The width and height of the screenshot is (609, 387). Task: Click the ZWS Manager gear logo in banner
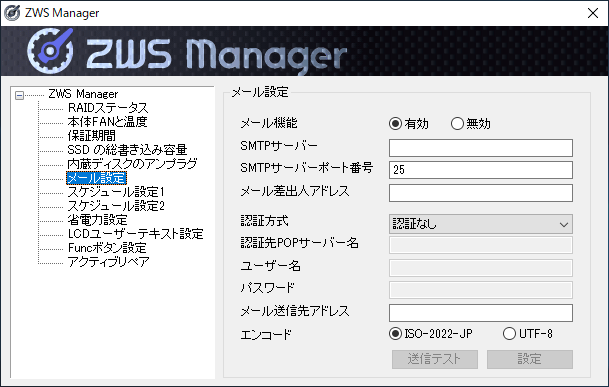pyautogui.click(x=50, y=51)
